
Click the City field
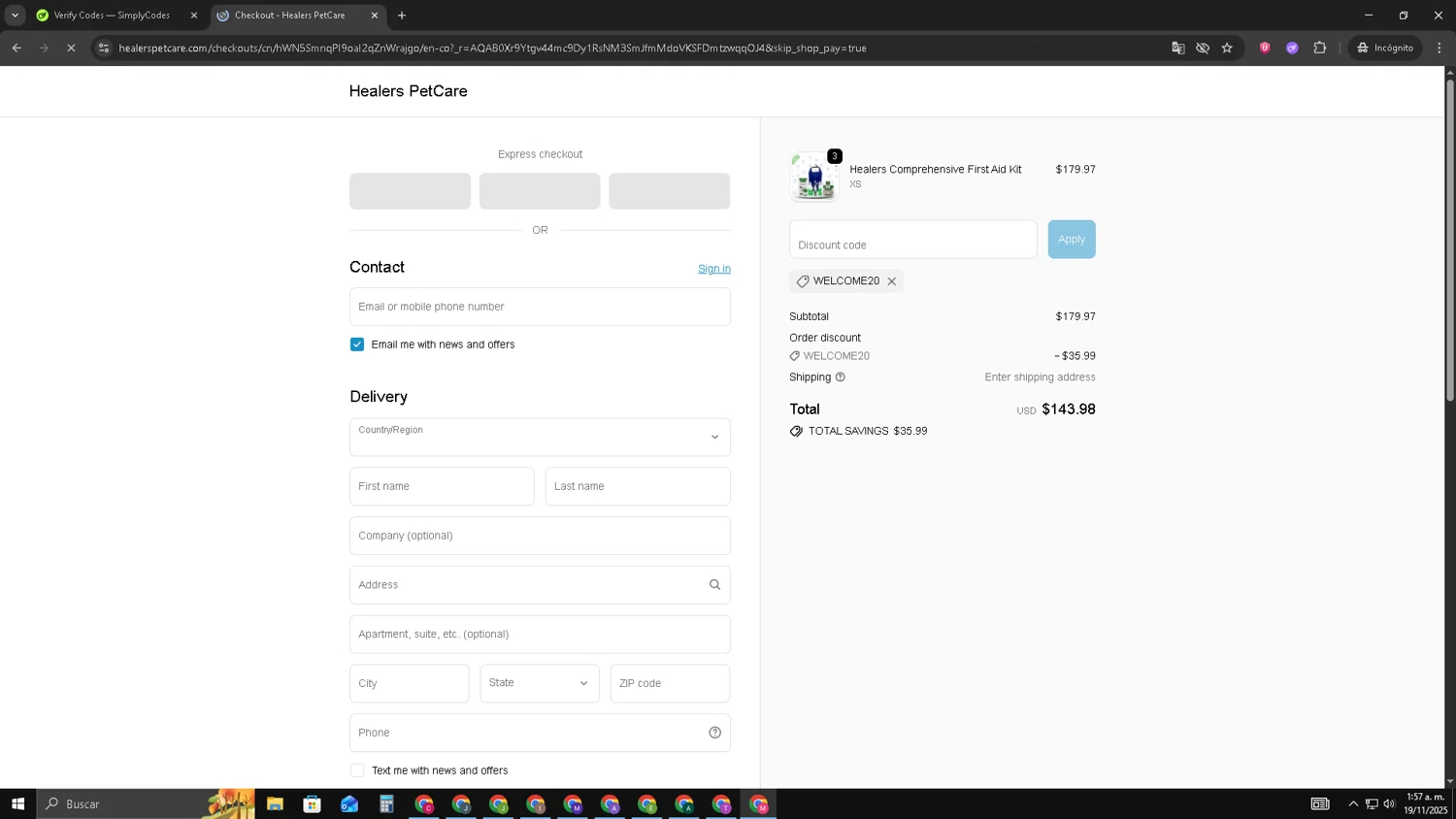(x=410, y=683)
